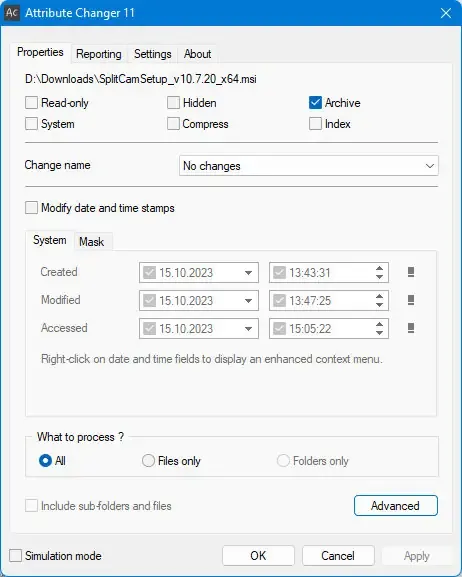Click the Advanced button

coord(395,506)
